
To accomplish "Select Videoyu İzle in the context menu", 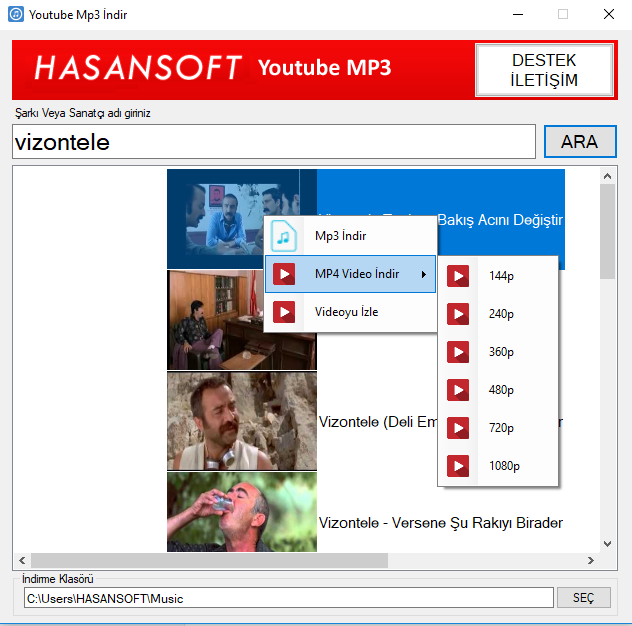I will click(x=350, y=312).
